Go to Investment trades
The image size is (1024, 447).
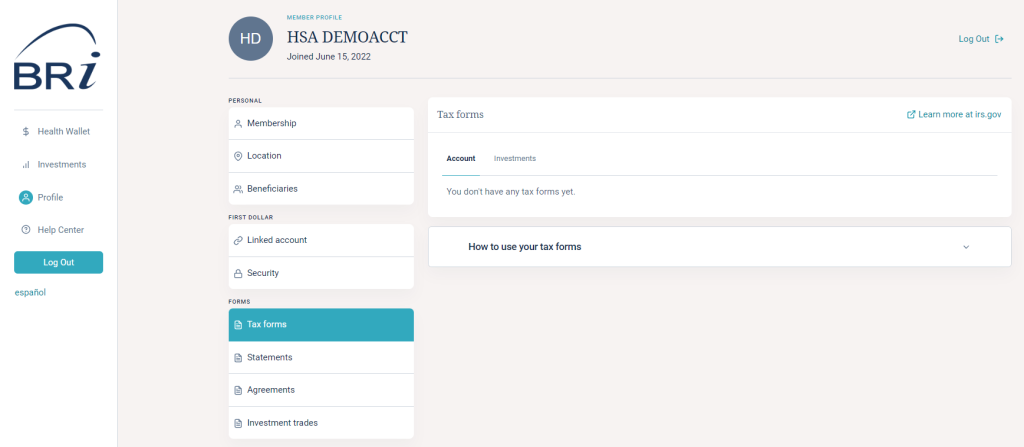[x=282, y=423]
